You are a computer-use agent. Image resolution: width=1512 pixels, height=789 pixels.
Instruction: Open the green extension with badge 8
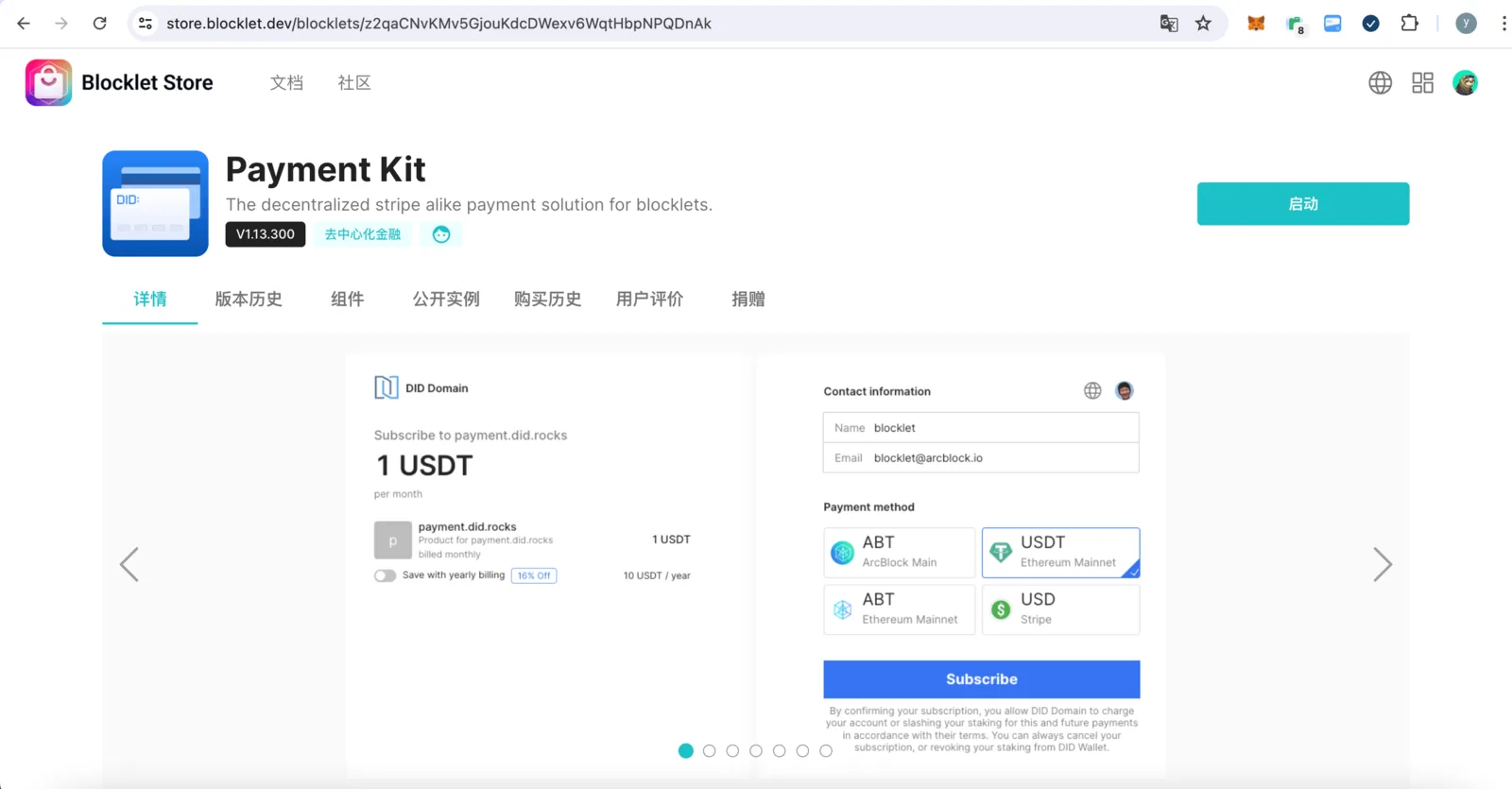coord(1295,25)
